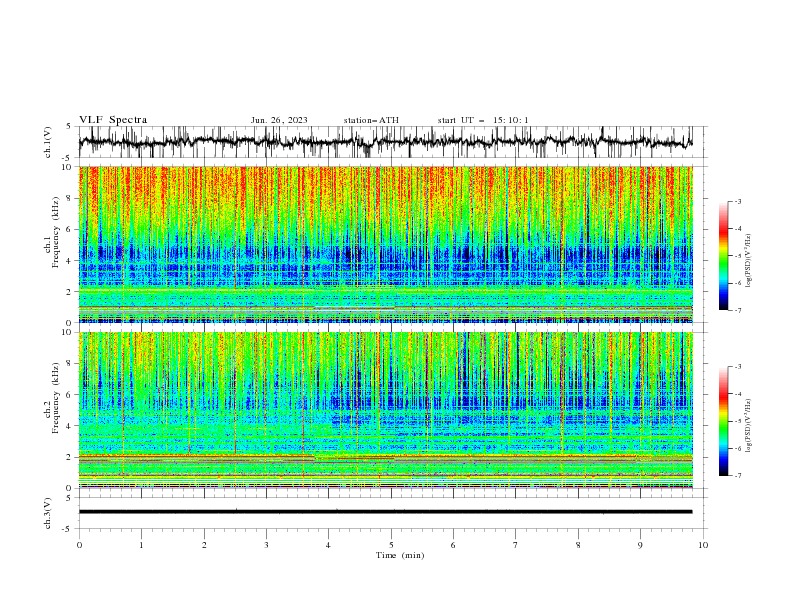Click the ch.1 spectrogram color bar
This screenshot has height=612, width=792.
coord(723,255)
